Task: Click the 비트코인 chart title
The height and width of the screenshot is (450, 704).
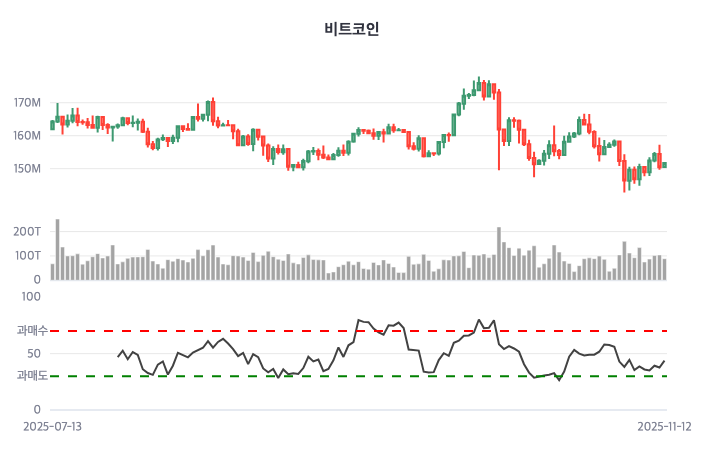Action: pos(352,29)
